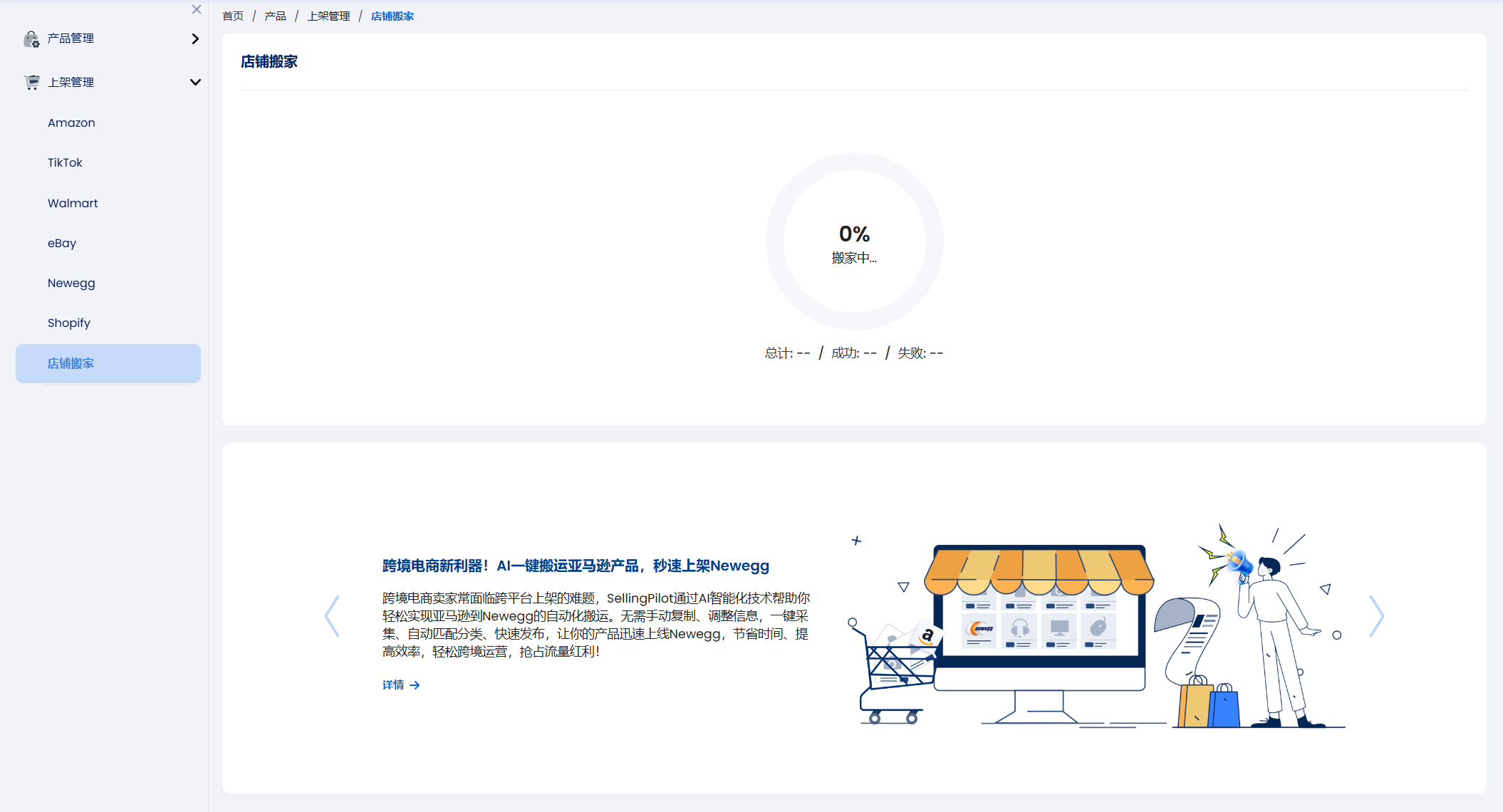The width and height of the screenshot is (1503, 812).
Task: Expand the 产品管理 menu chevron
Action: pos(195,38)
